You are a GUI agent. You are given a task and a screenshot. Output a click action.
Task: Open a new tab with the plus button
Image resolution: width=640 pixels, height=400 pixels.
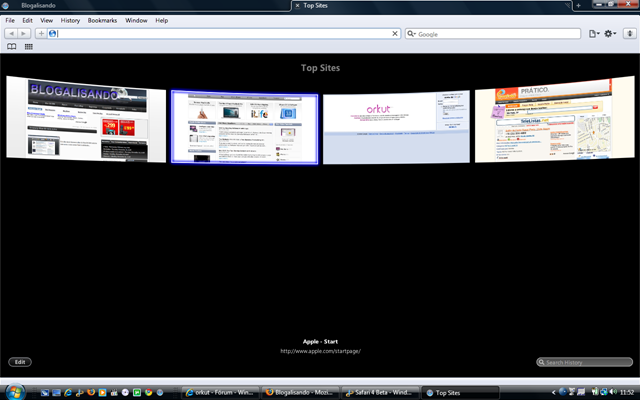tap(578, 6)
